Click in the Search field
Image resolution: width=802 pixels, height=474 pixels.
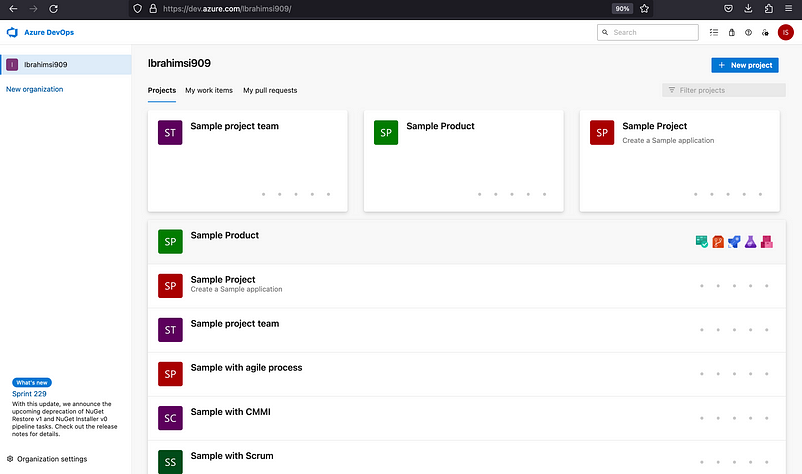[x=648, y=32]
